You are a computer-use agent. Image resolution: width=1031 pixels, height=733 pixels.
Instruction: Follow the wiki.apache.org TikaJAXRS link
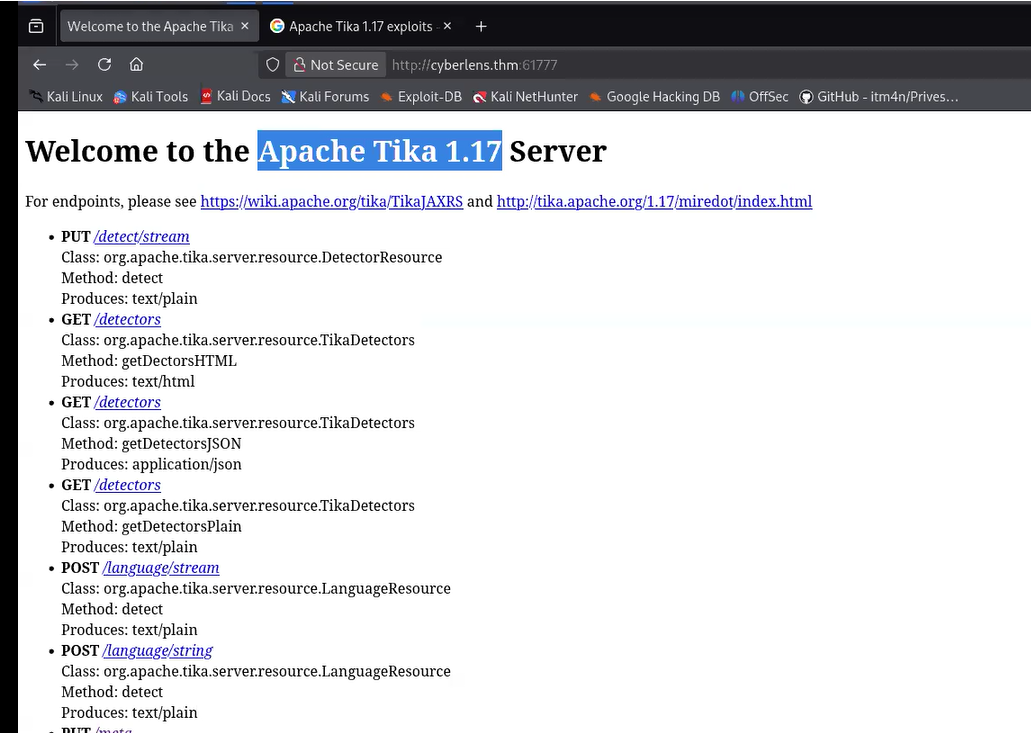331,201
